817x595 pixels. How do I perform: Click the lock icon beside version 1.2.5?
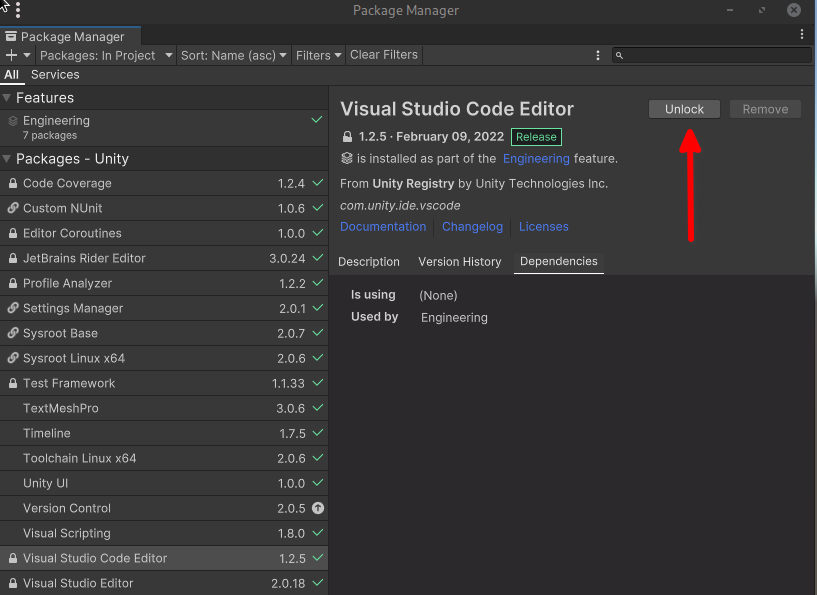coord(348,135)
